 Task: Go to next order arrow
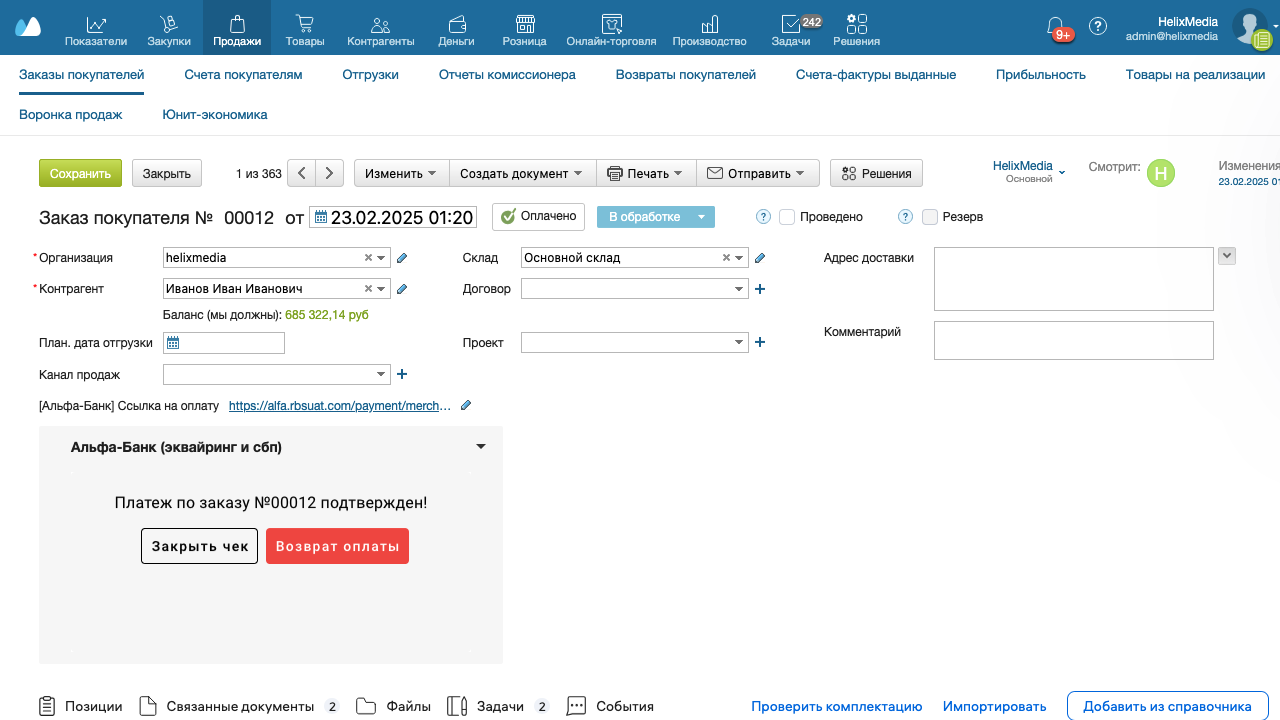330,173
